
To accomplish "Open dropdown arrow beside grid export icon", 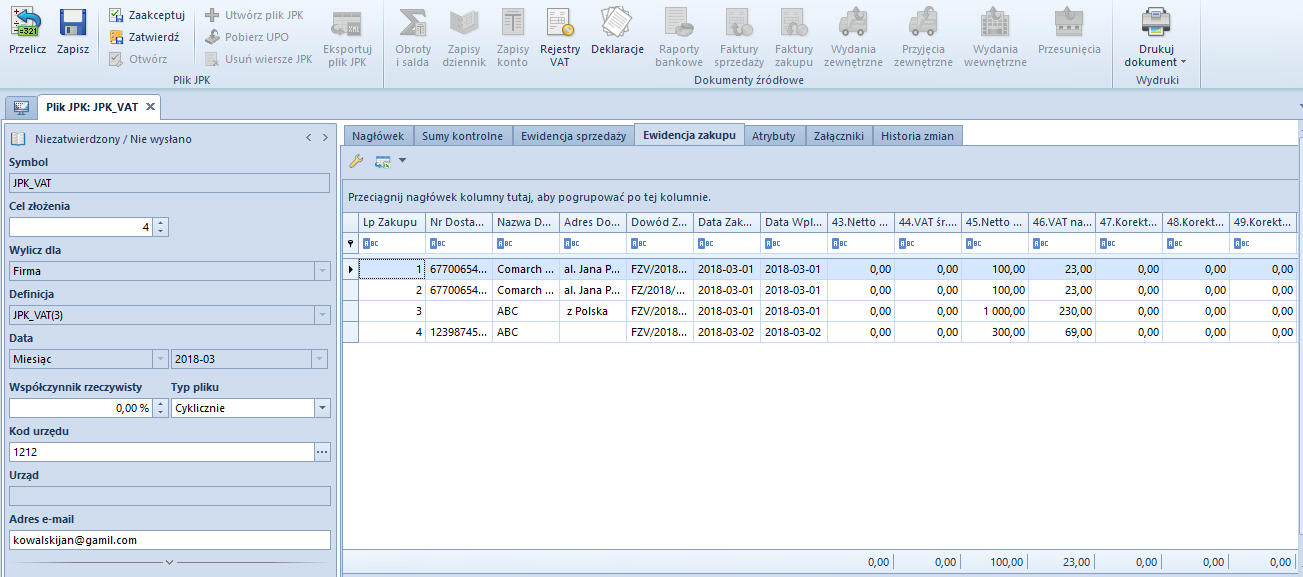I will pos(402,161).
